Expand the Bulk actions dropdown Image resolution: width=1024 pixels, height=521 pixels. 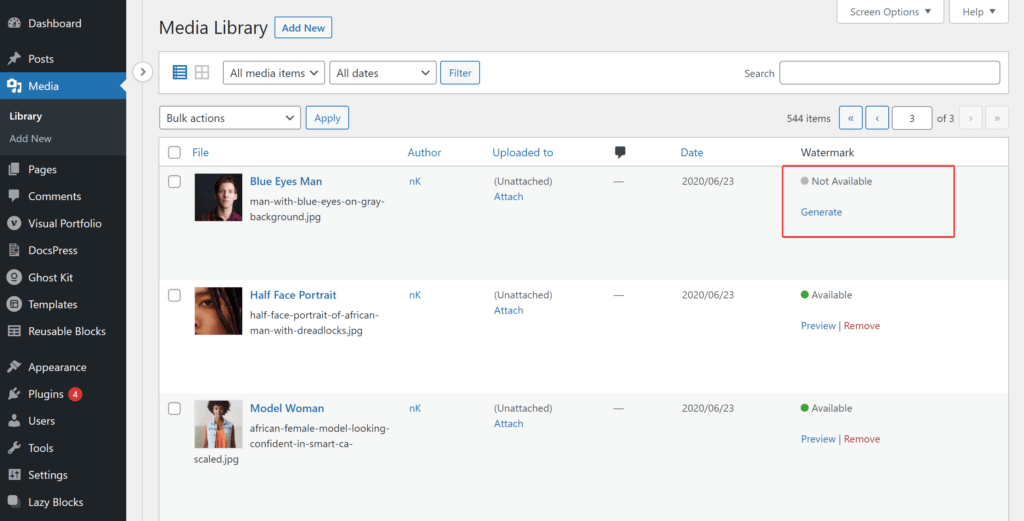point(230,118)
